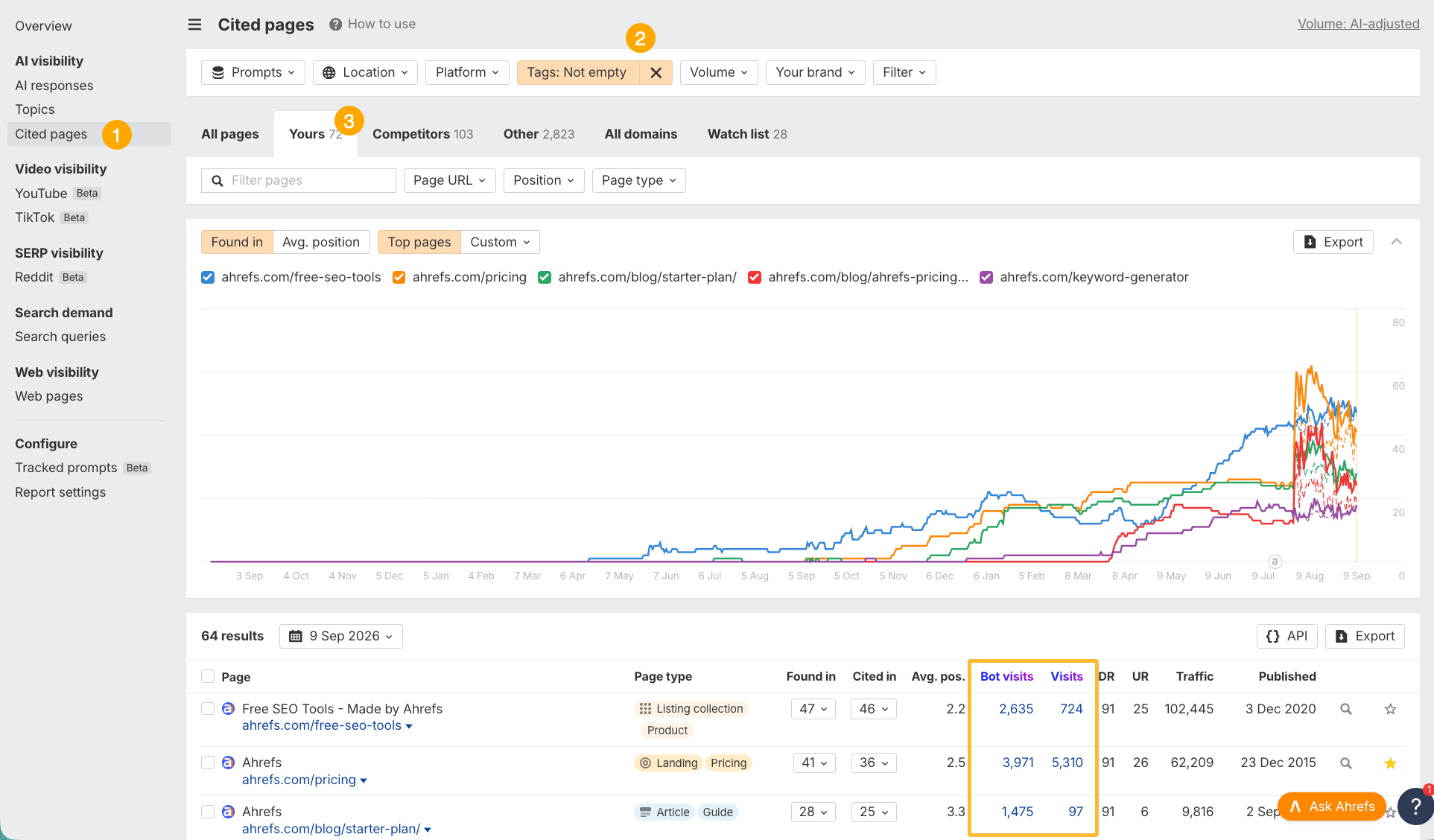Select all rows with the Page header checkbox
1434x840 pixels.
(x=208, y=676)
